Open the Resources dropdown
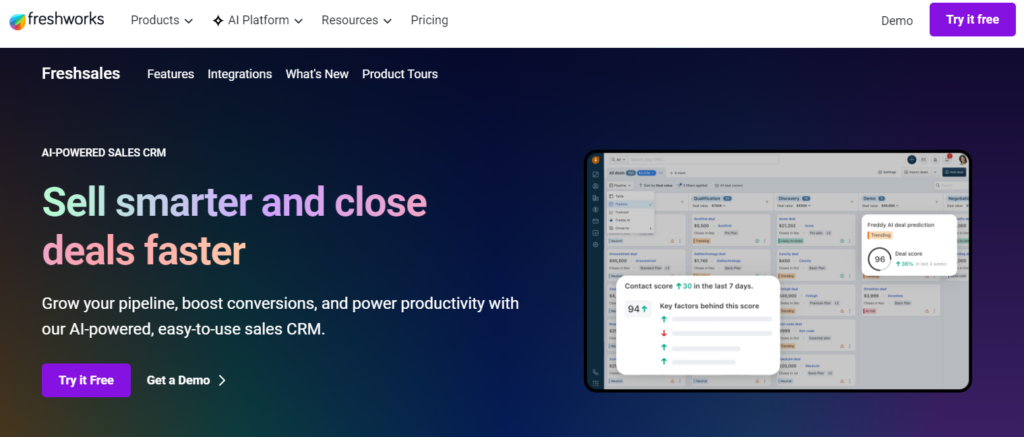Screen dimensions: 1024x437 pyautogui.click(x=357, y=20)
